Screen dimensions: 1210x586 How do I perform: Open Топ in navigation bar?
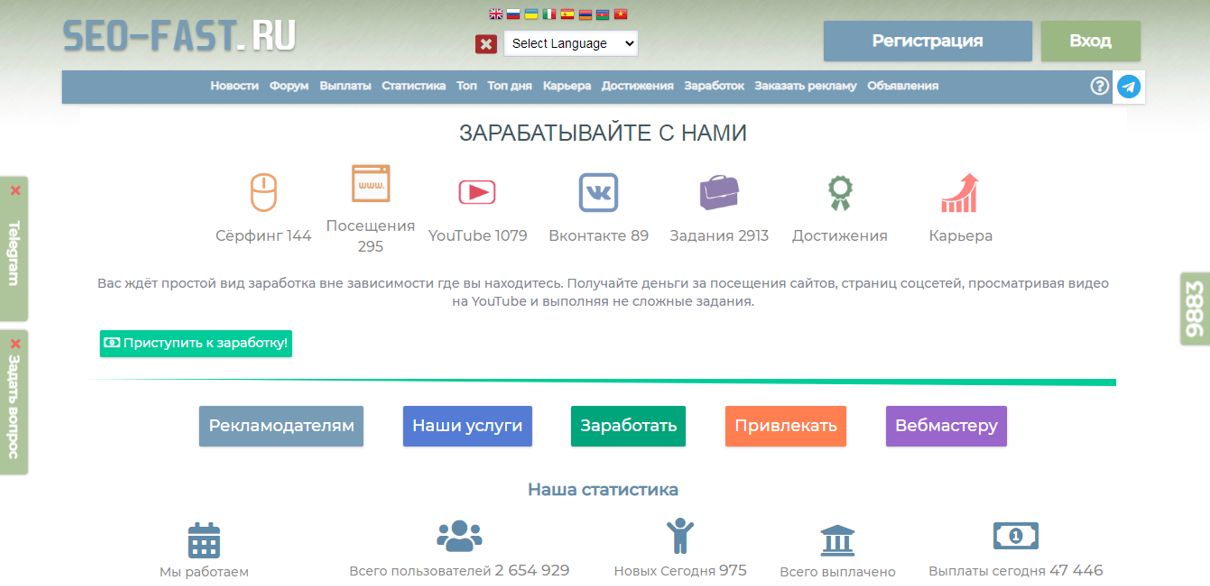pos(466,86)
